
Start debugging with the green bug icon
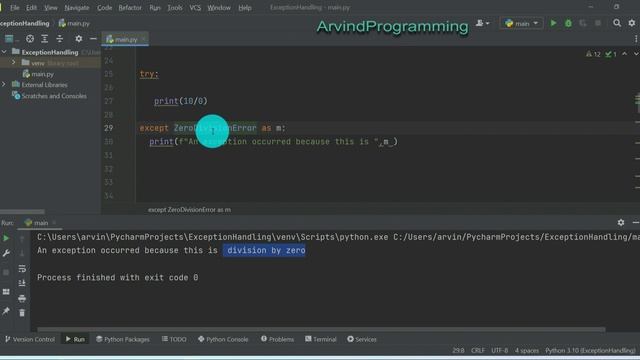click(x=568, y=23)
